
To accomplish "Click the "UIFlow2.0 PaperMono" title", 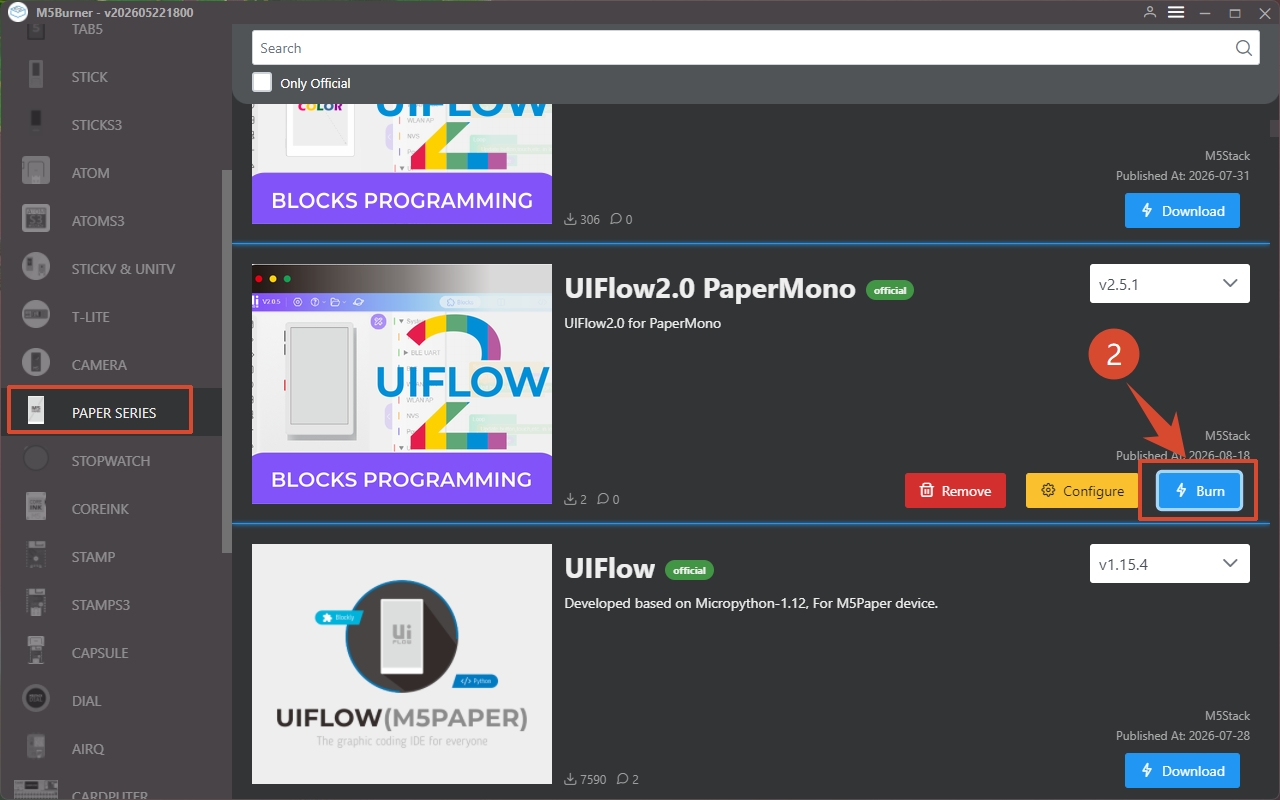I will 710,289.
